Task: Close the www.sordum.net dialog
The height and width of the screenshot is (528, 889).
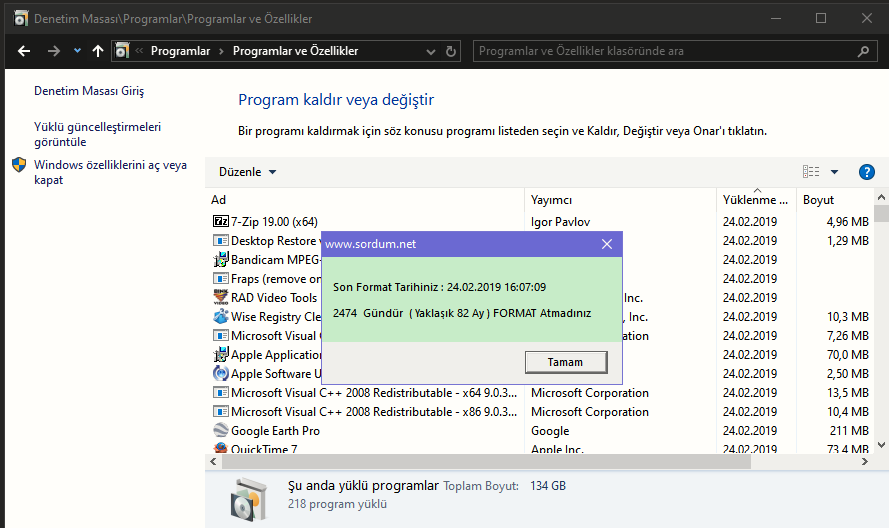Action: [607, 244]
